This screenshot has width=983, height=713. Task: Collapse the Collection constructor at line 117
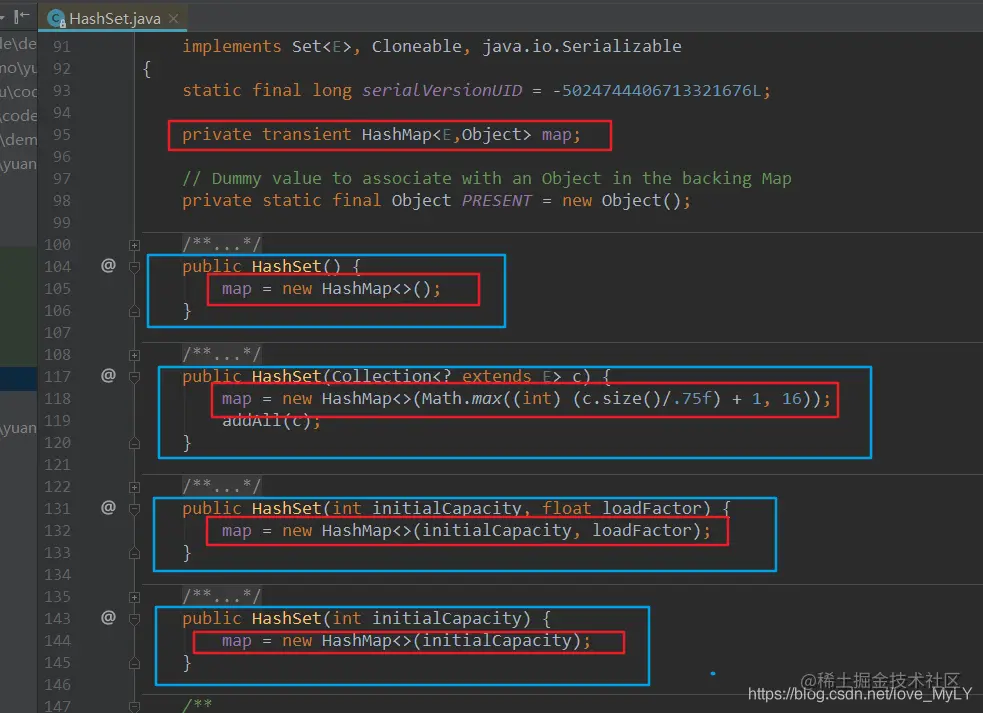[x=134, y=377]
